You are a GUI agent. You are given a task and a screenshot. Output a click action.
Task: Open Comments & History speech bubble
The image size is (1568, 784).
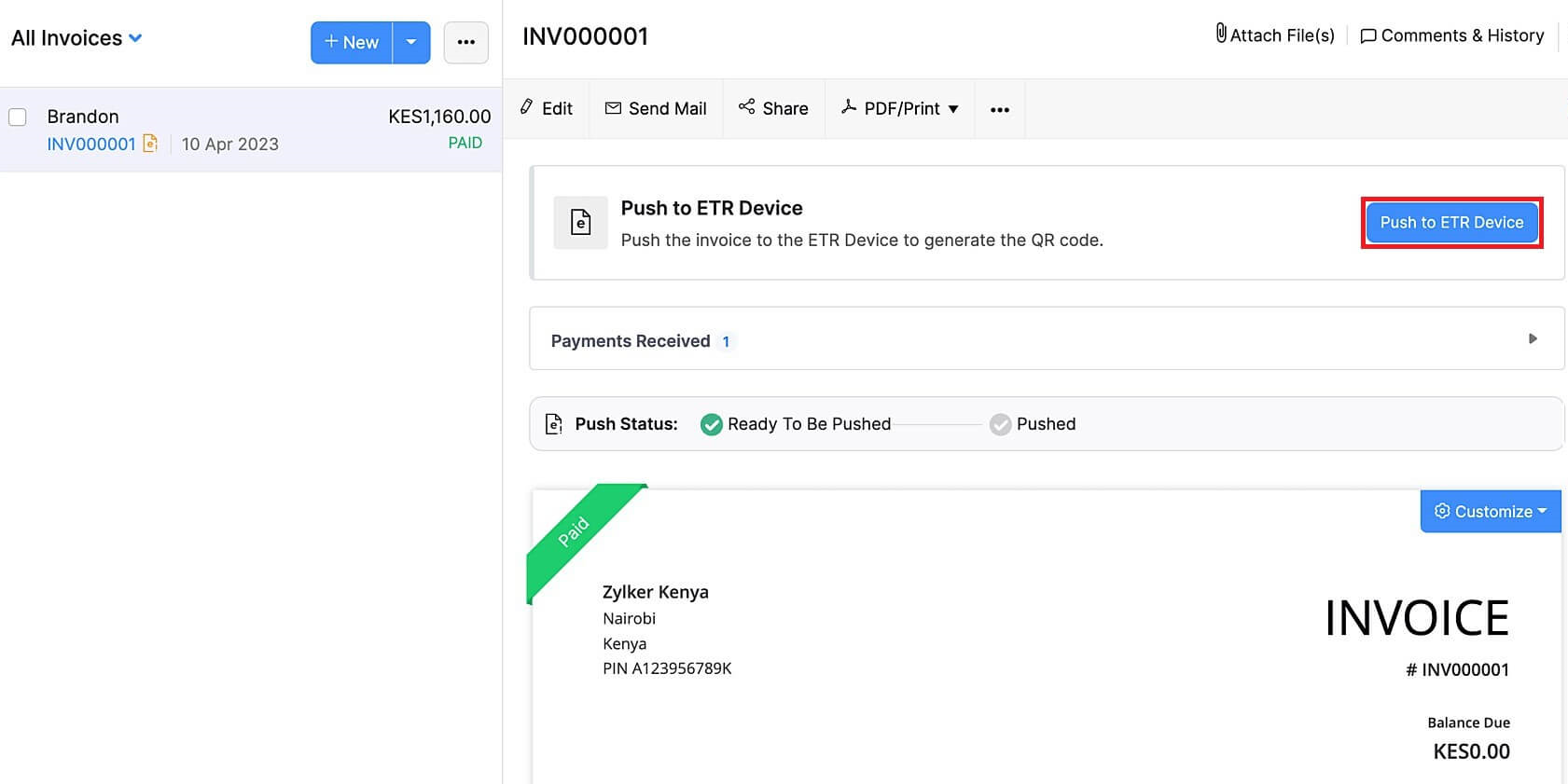(1368, 36)
